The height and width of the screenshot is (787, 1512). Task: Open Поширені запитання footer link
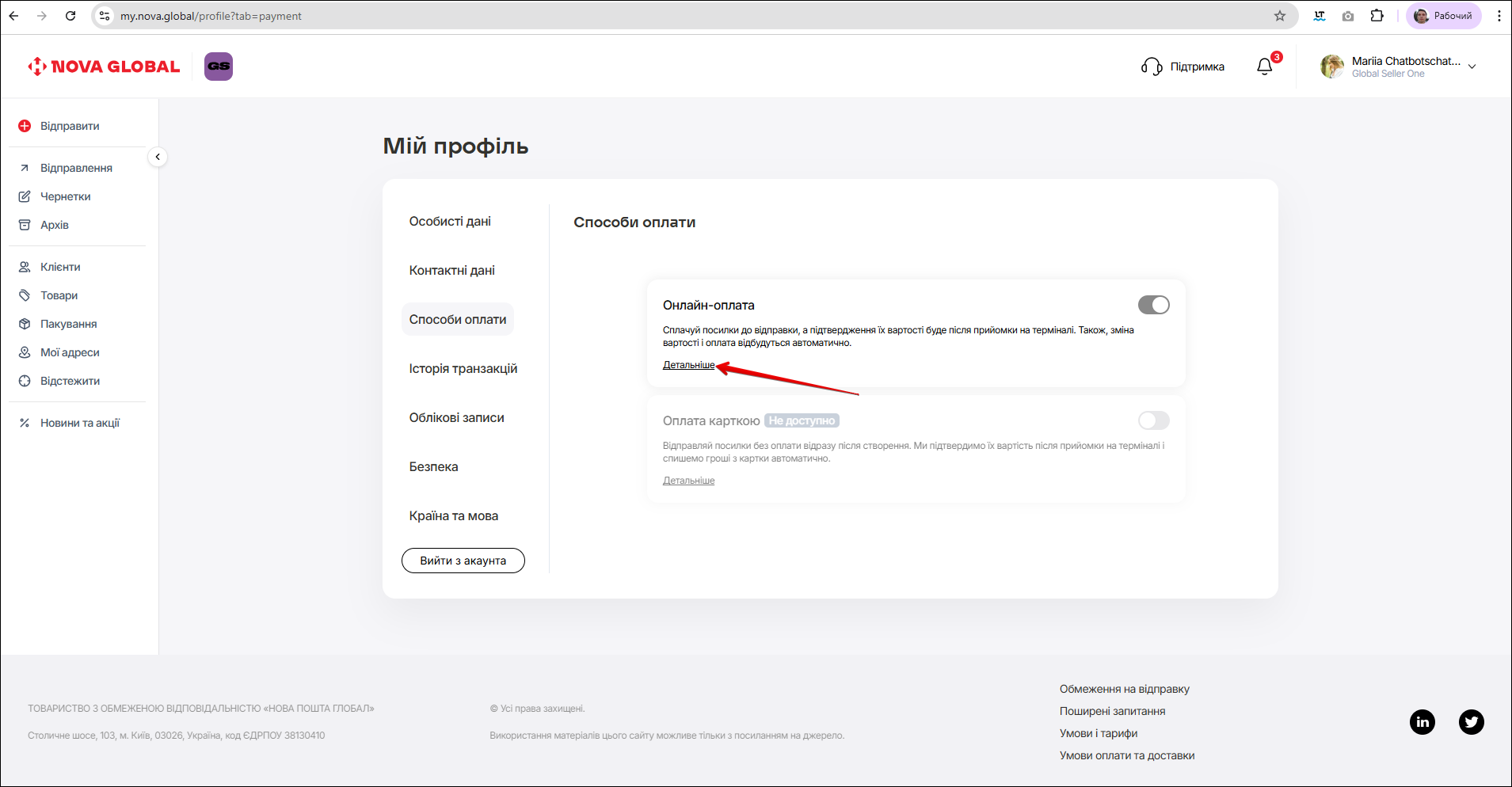click(1112, 711)
